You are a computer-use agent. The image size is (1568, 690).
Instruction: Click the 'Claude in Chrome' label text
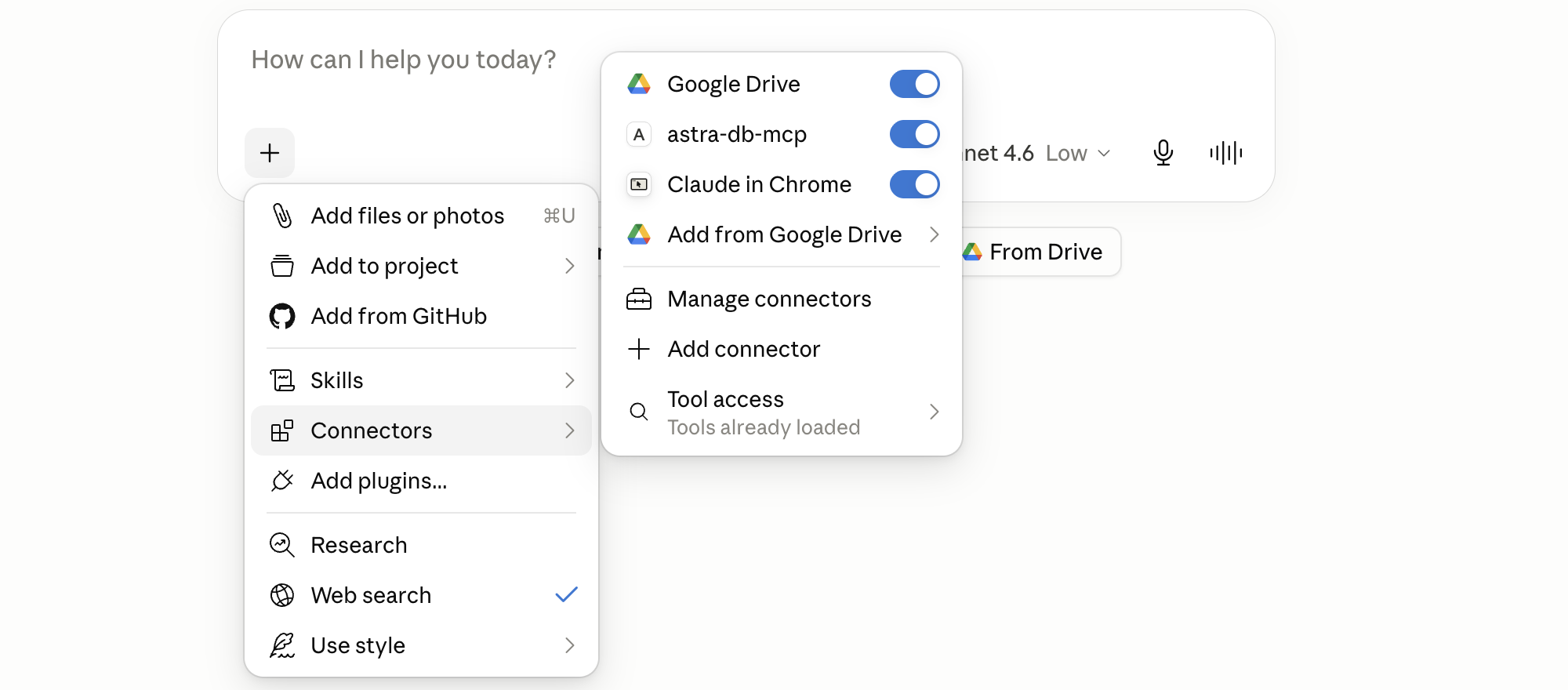(759, 184)
